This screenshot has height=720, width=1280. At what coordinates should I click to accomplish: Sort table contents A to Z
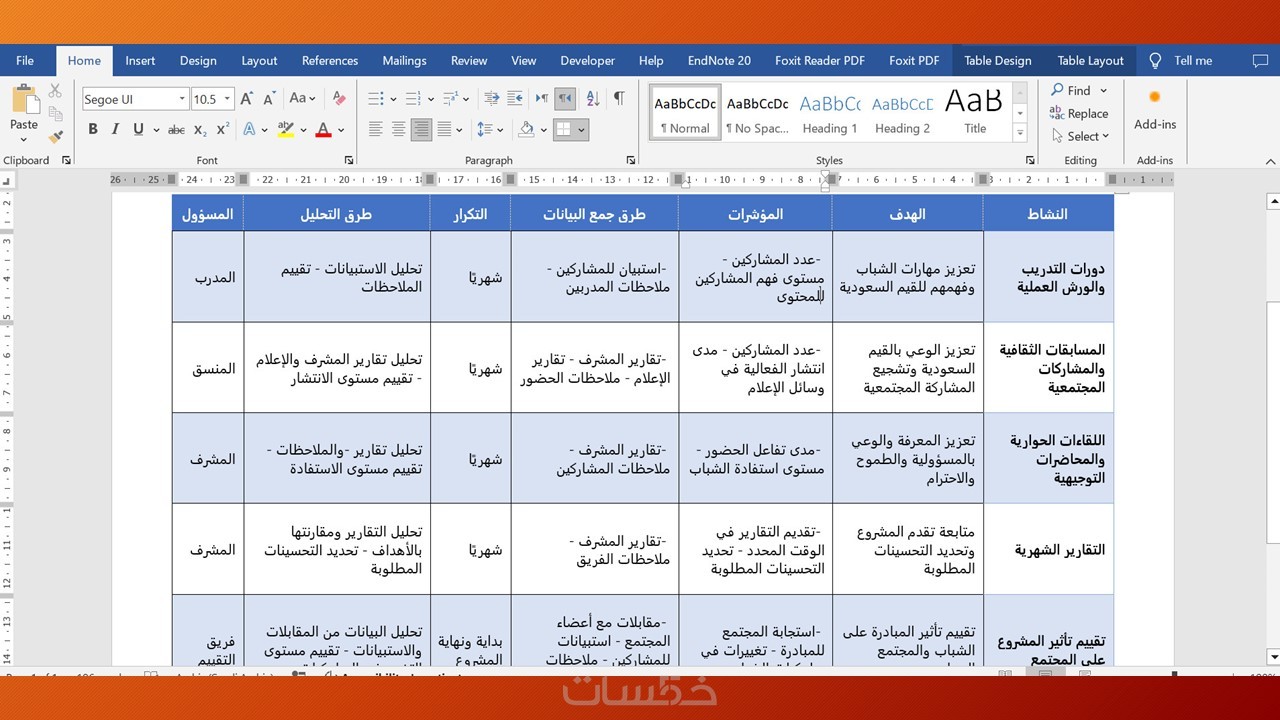pyautogui.click(x=593, y=99)
